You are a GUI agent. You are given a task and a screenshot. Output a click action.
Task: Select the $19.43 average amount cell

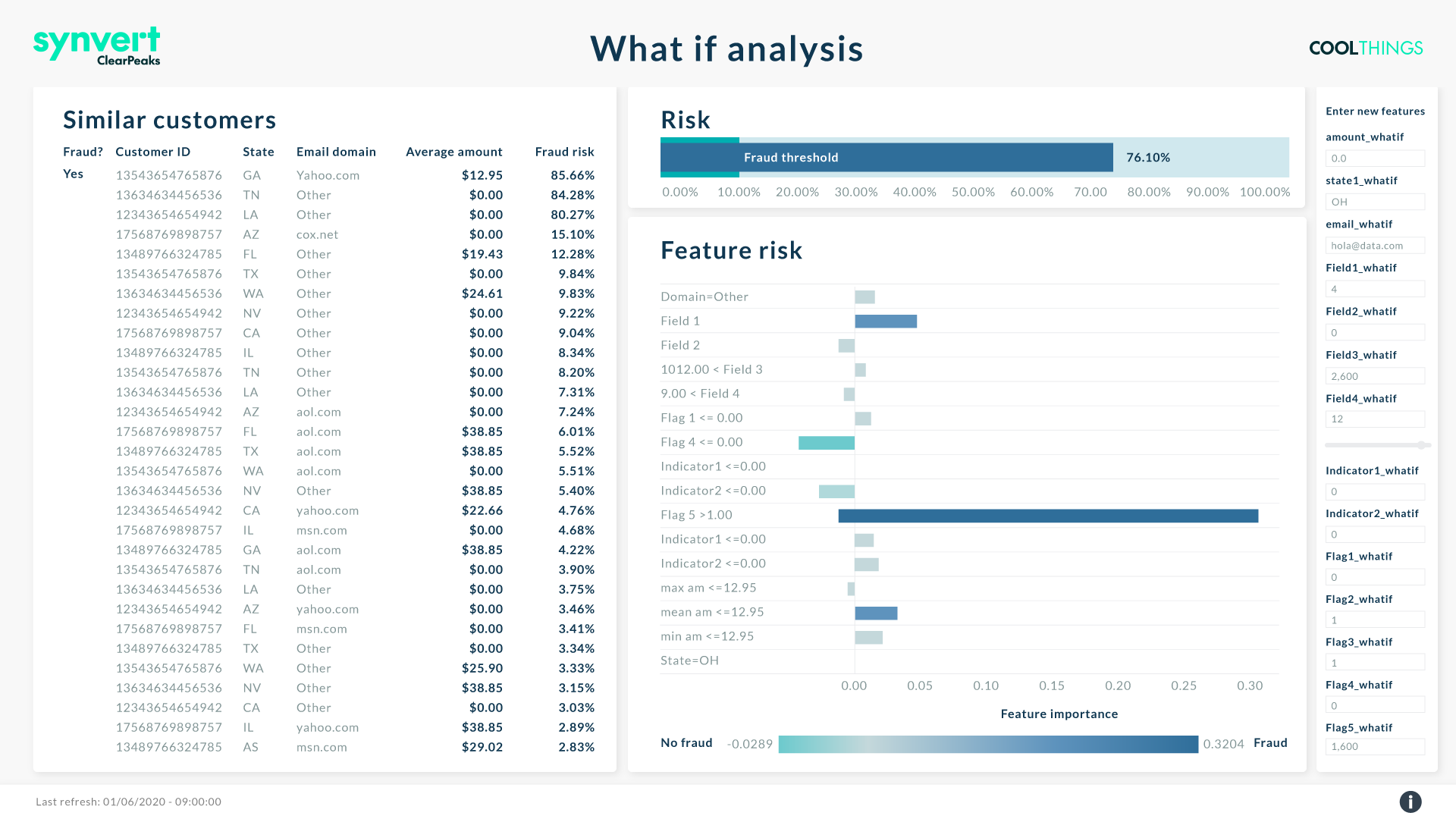coord(482,254)
